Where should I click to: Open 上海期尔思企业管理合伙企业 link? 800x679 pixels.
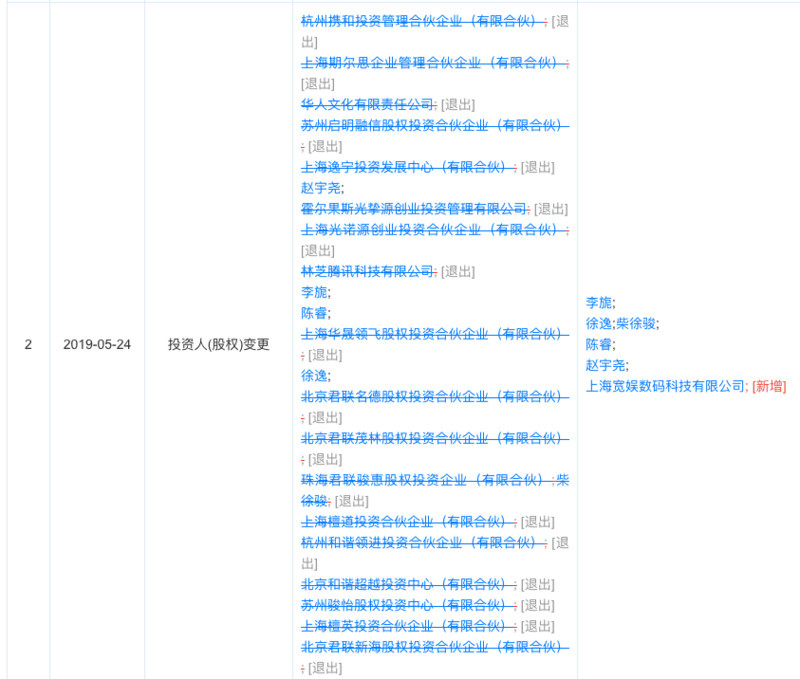tap(434, 63)
